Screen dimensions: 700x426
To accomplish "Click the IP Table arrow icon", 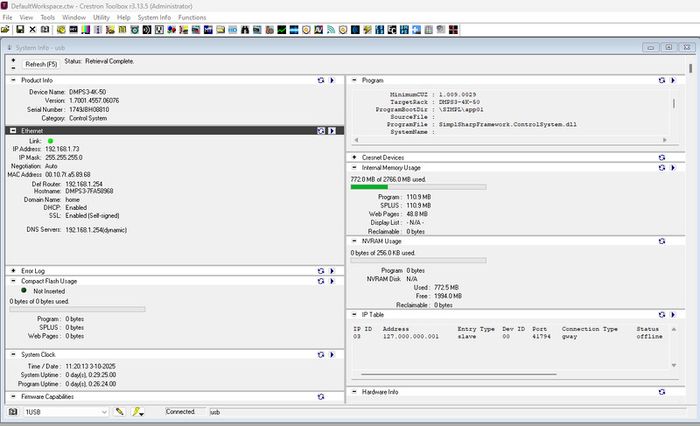I will [x=673, y=314].
